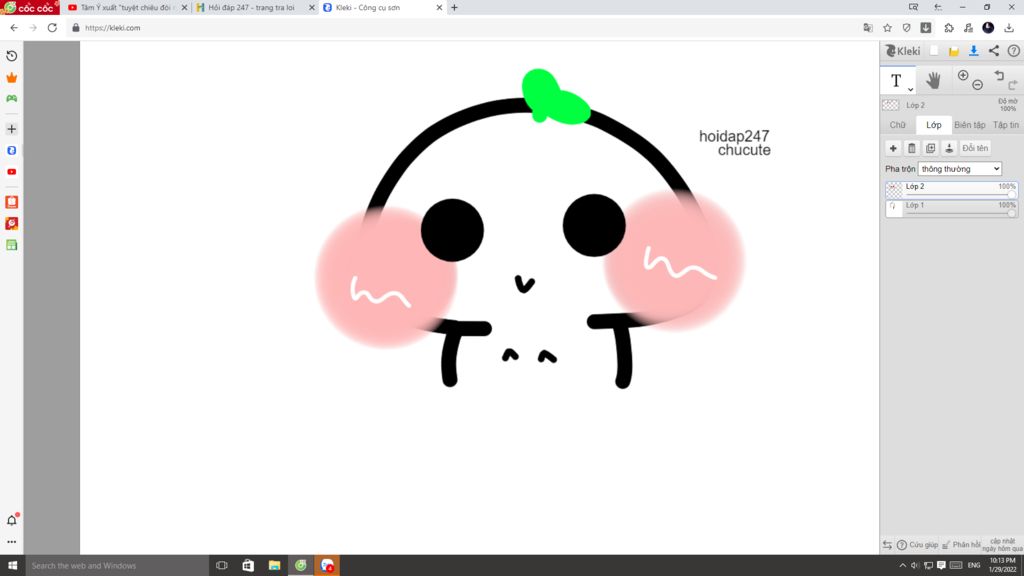Image resolution: width=1024 pixels, height=576 pixels.
Task: Select the Text tool in Kleki
Action: click(x=896, y=80)
